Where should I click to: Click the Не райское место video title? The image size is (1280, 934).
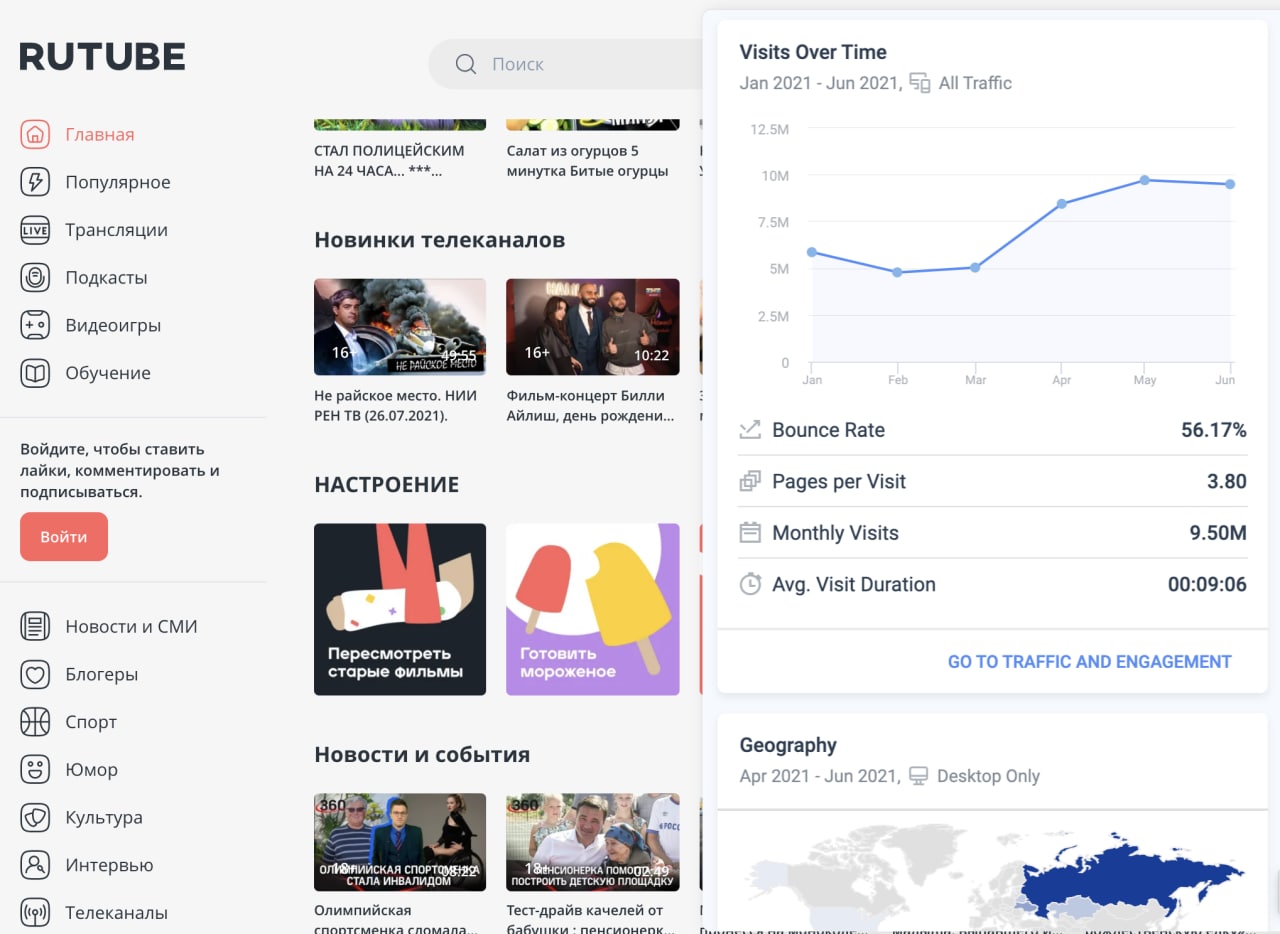pos(395,405)
